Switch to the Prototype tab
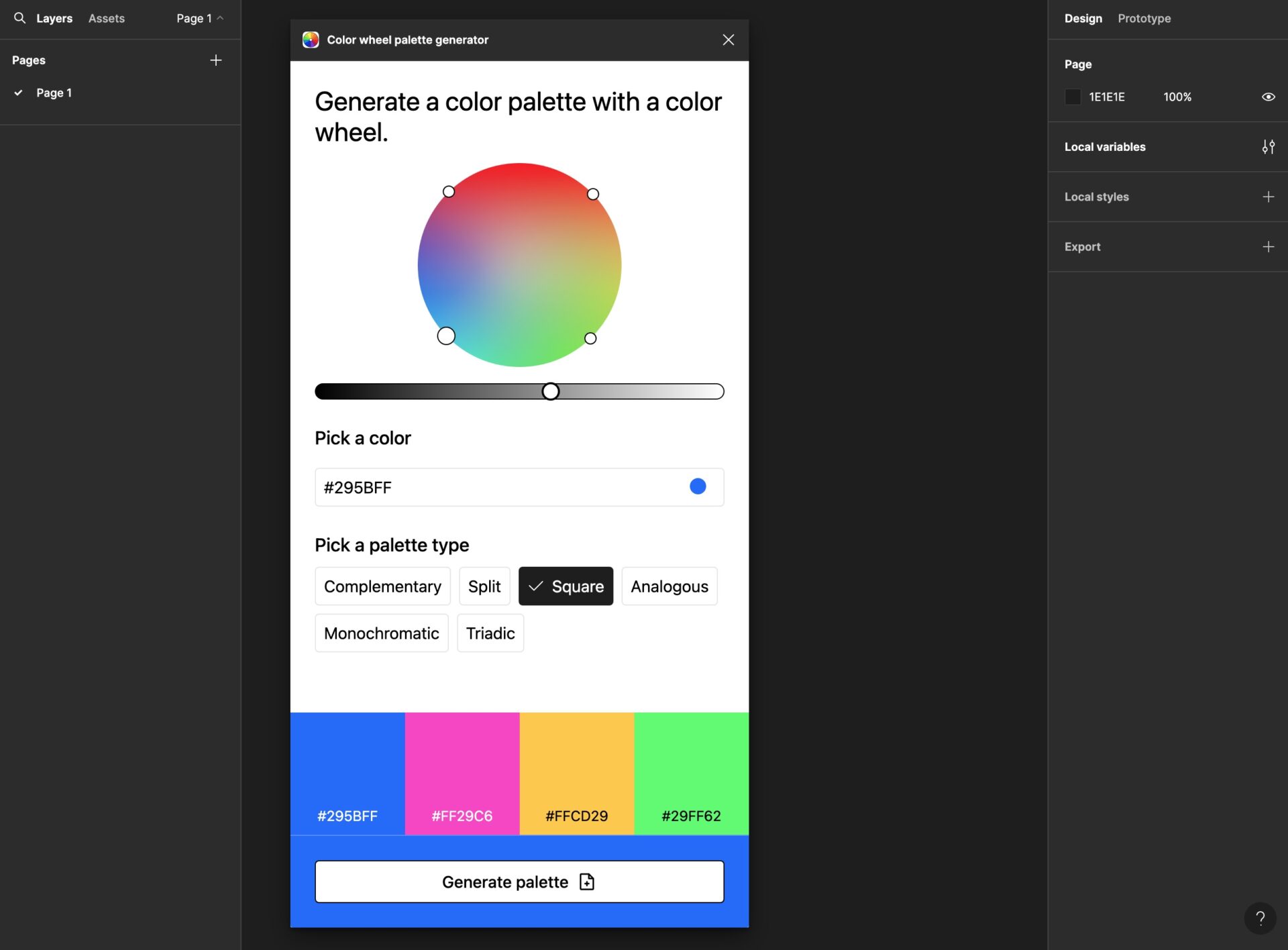Image resolution: width=1288 pixels, height=950 pixels. (1144, 17)
